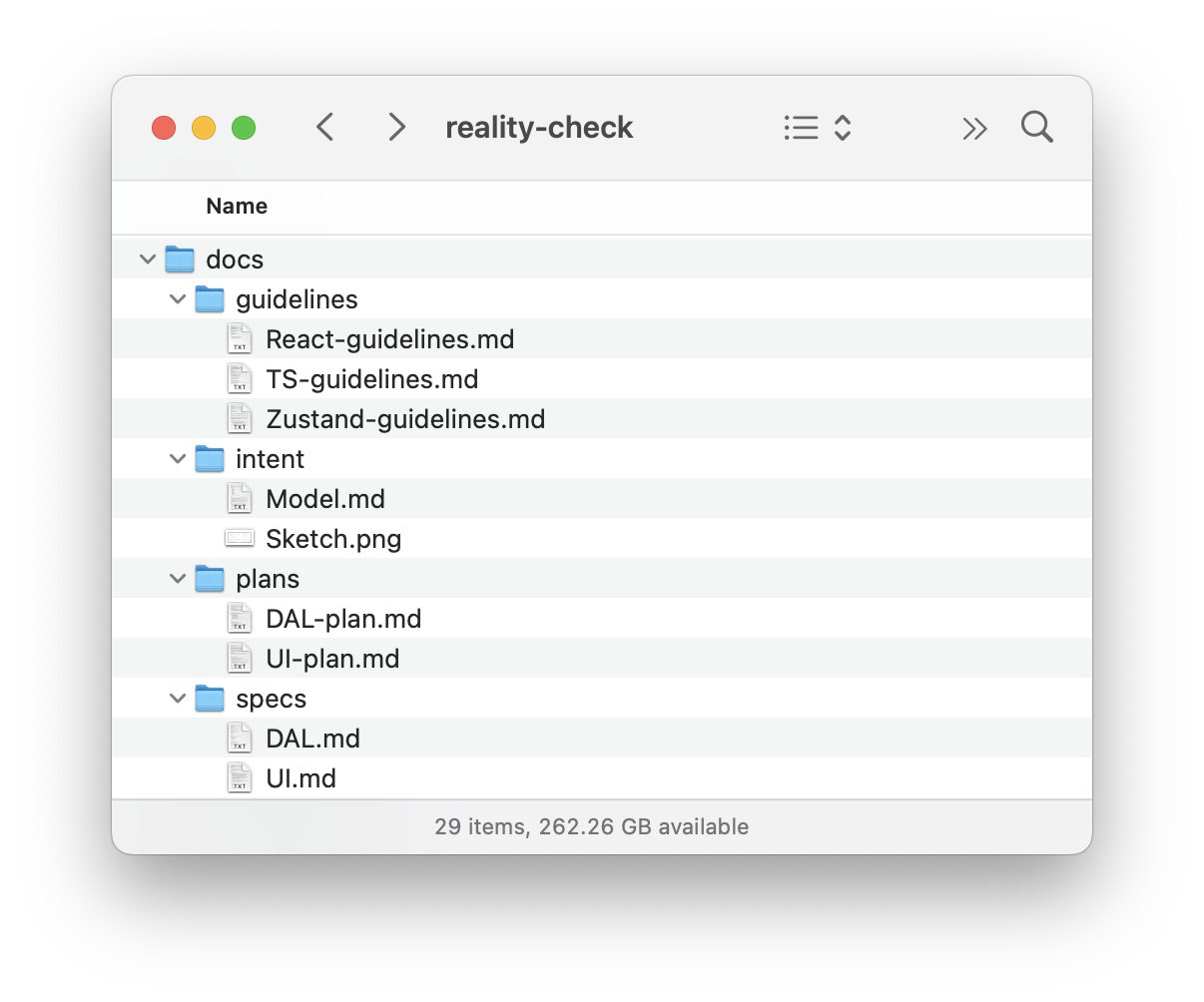This screenshot has height=1002, width=1204.
Task: Click the double-chevron overflow icon in the toolbar
Action: pos(975,127)
